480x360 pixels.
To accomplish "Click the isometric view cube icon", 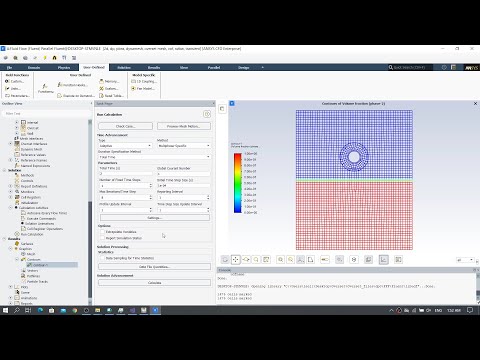I will click(x=354, y=260).
